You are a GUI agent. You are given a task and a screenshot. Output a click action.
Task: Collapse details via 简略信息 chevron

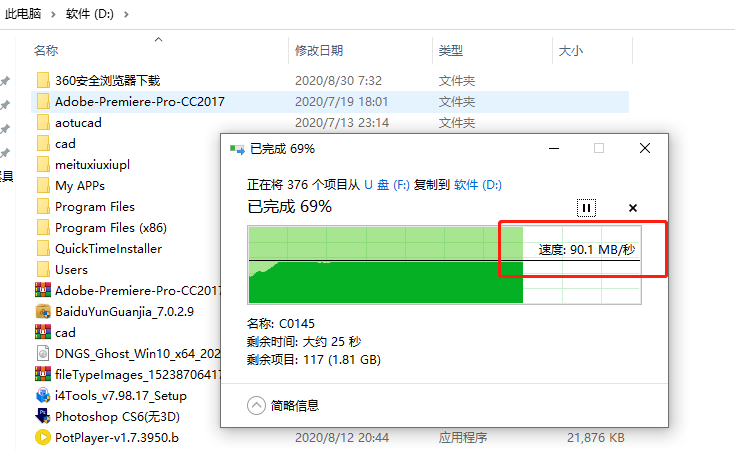[256, 405]
